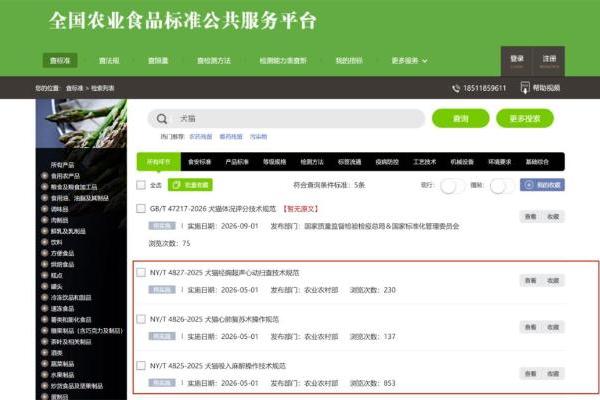Click the 帮助视频 link

tap(546, 88)
